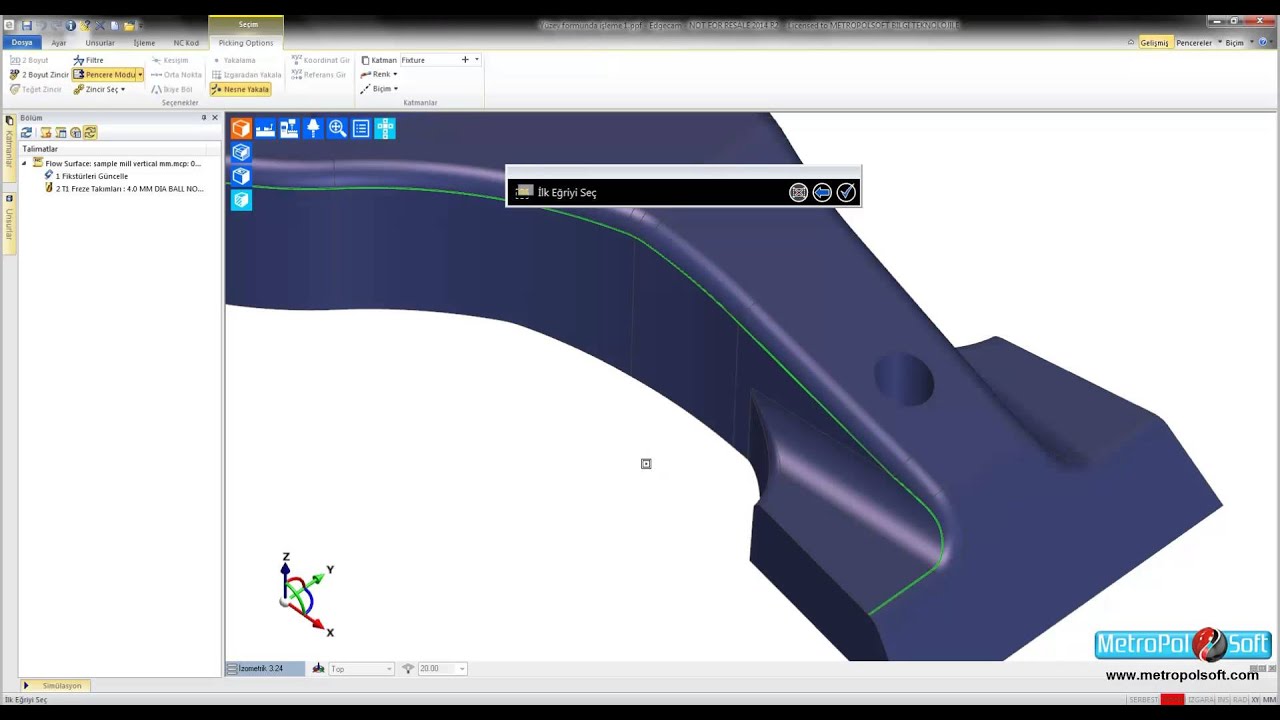Switch to the Picking Options tab
This screenshot has height=720, width=1280.
click(246, 43)
